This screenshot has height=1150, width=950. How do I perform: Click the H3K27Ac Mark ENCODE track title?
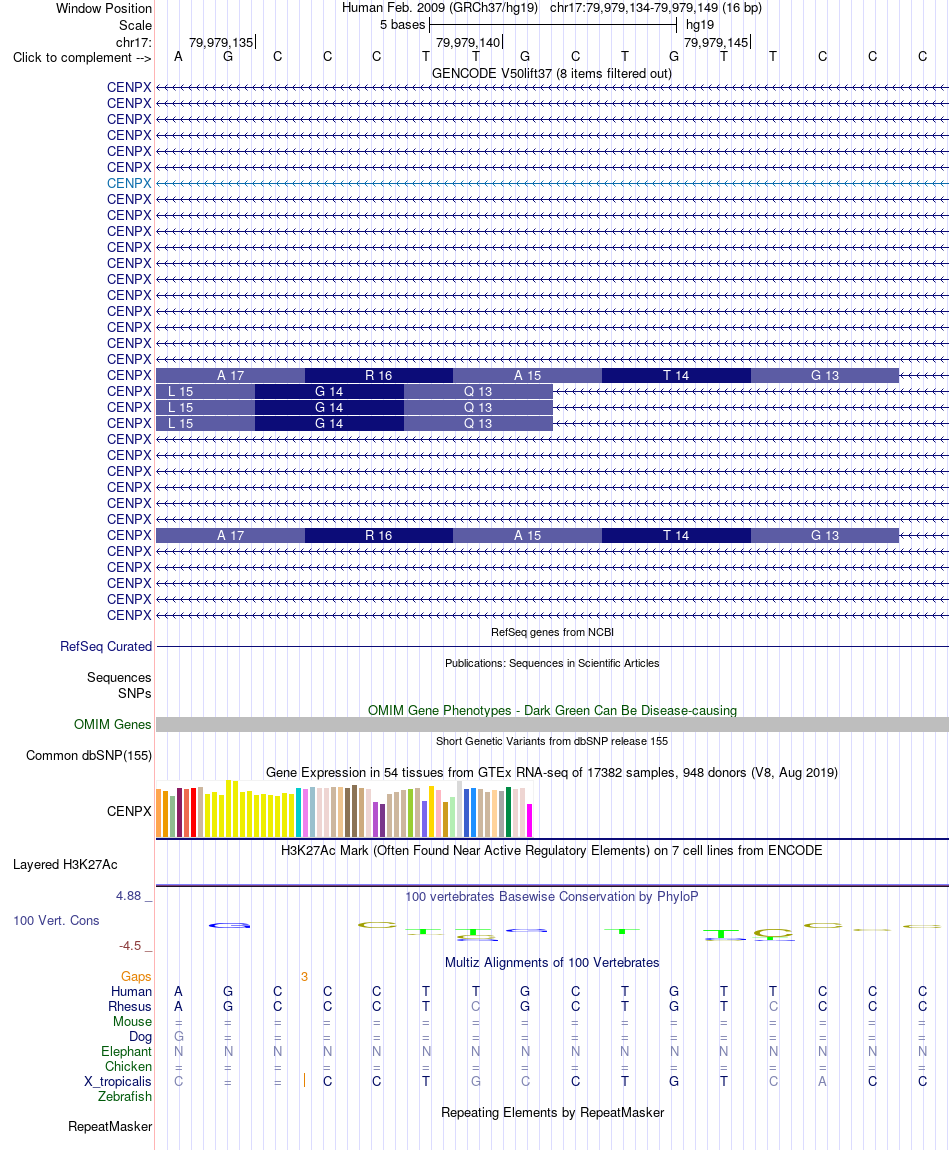point(552,850)
